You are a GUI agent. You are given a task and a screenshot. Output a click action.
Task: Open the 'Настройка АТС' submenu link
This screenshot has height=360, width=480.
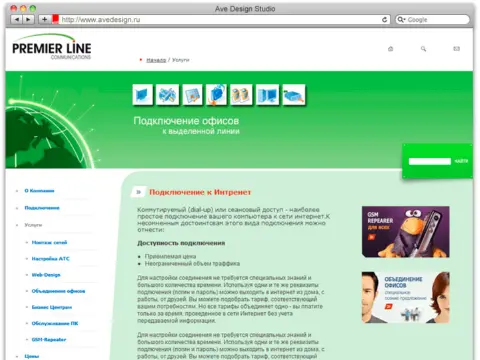51,259
